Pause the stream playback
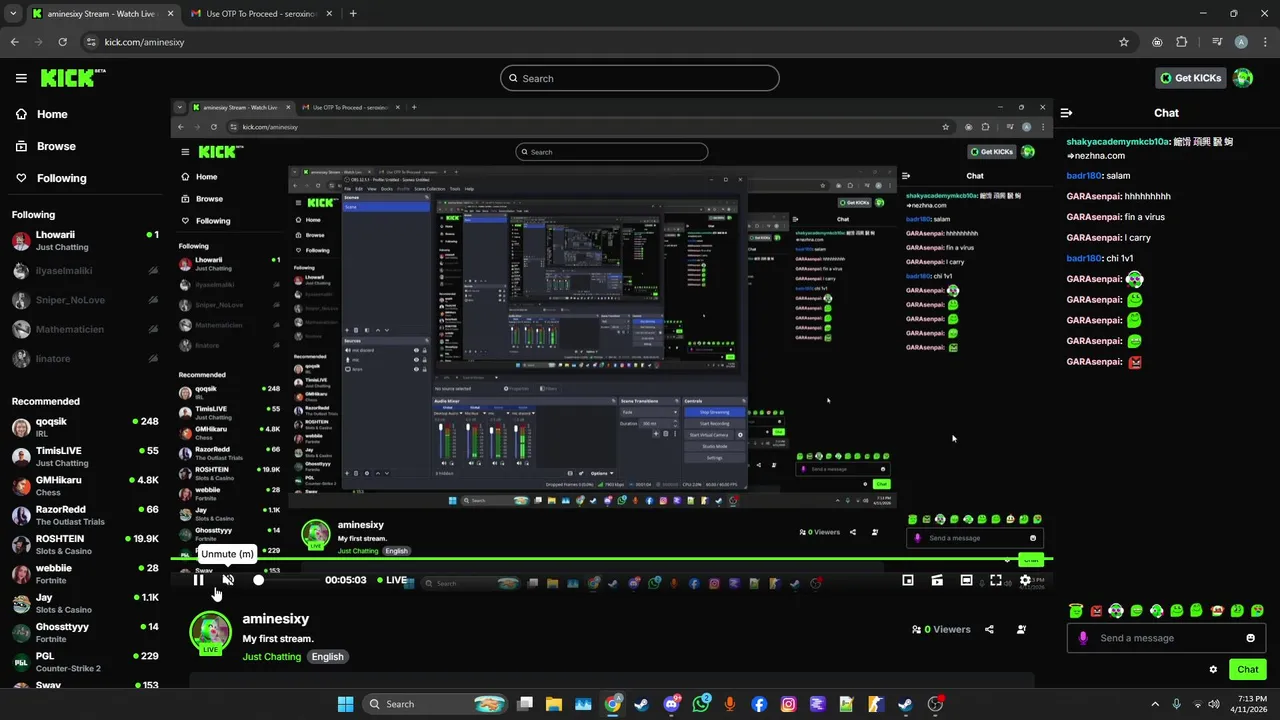1280x720 pixels. (x=198, y=580)
